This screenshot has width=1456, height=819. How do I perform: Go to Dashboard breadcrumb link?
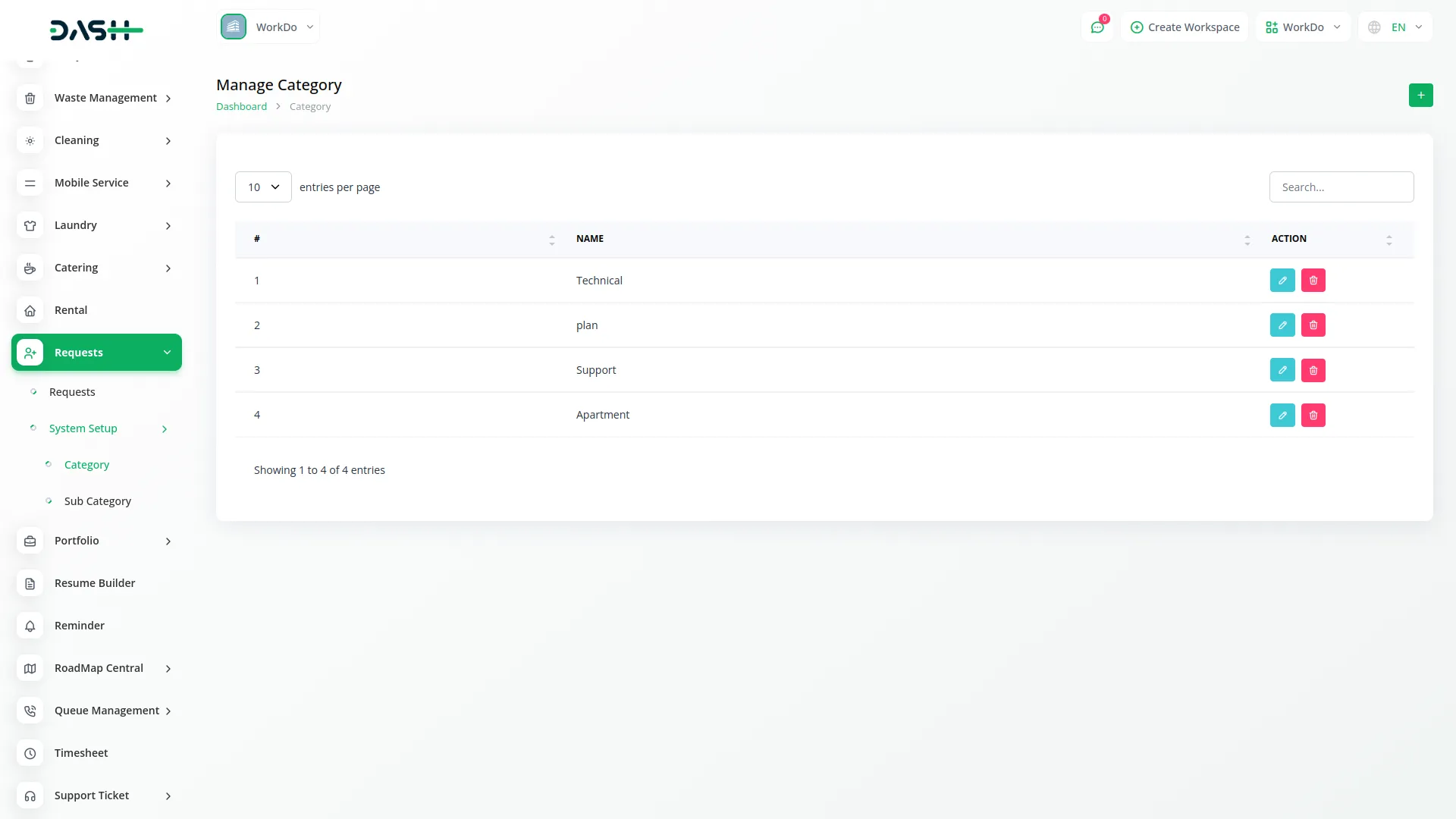[241, 107]
